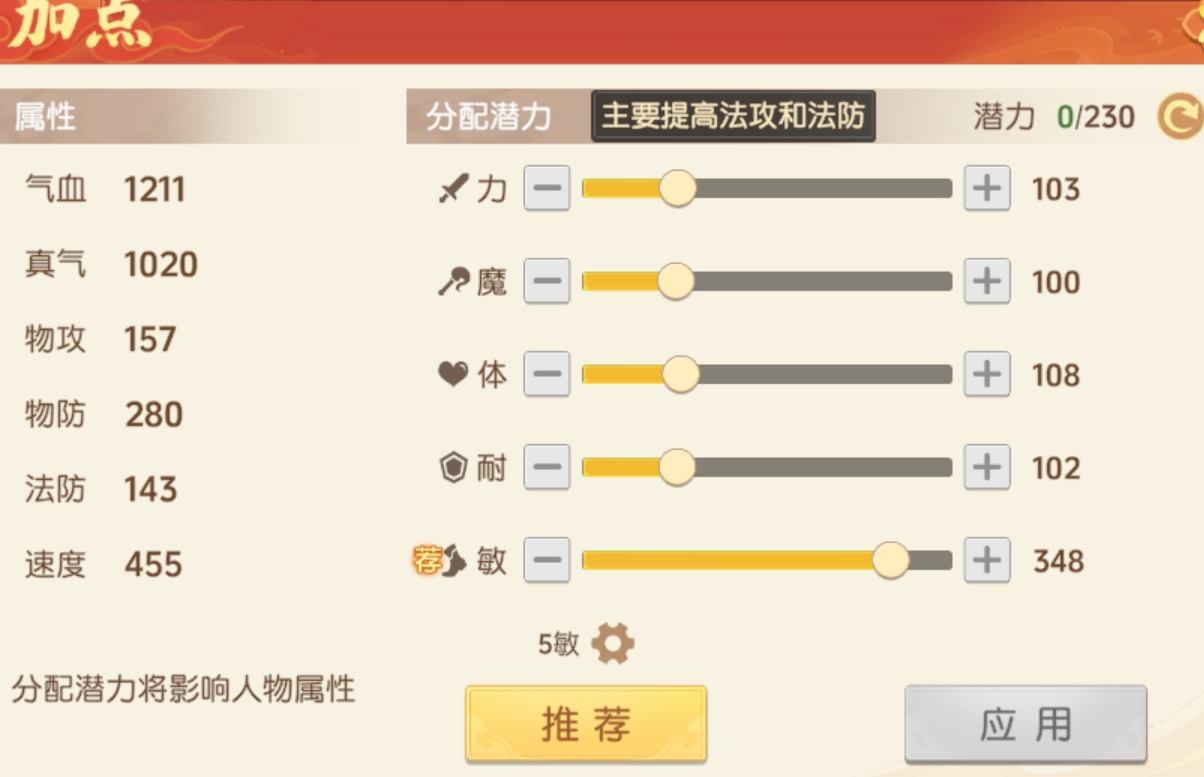The width and height of the screenshot is (1204, 777).
Task: Decrease 魔 with its minus button
Action: 546,280
